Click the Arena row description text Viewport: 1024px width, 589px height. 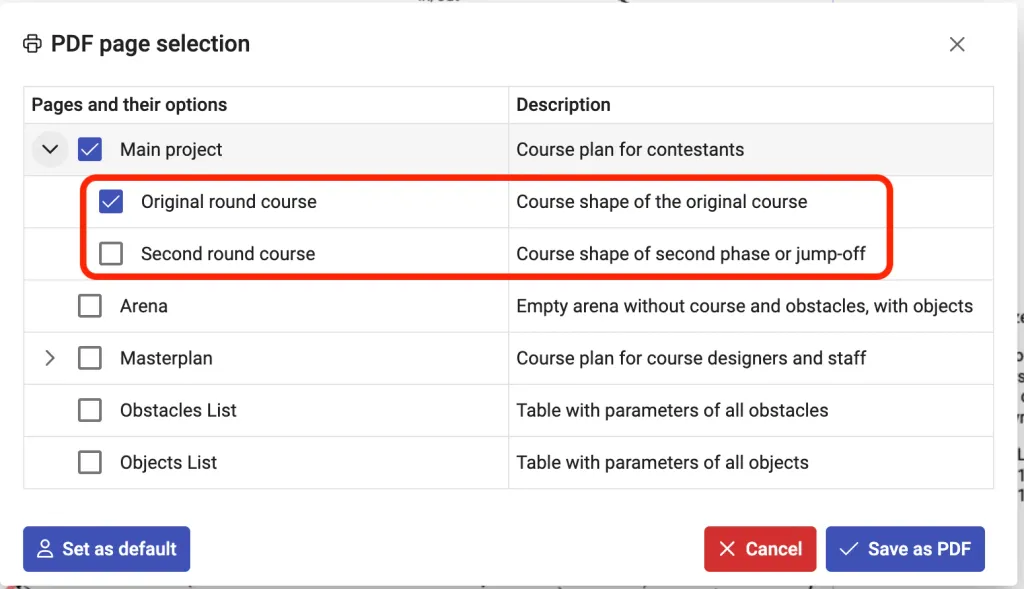click(744, 306)
